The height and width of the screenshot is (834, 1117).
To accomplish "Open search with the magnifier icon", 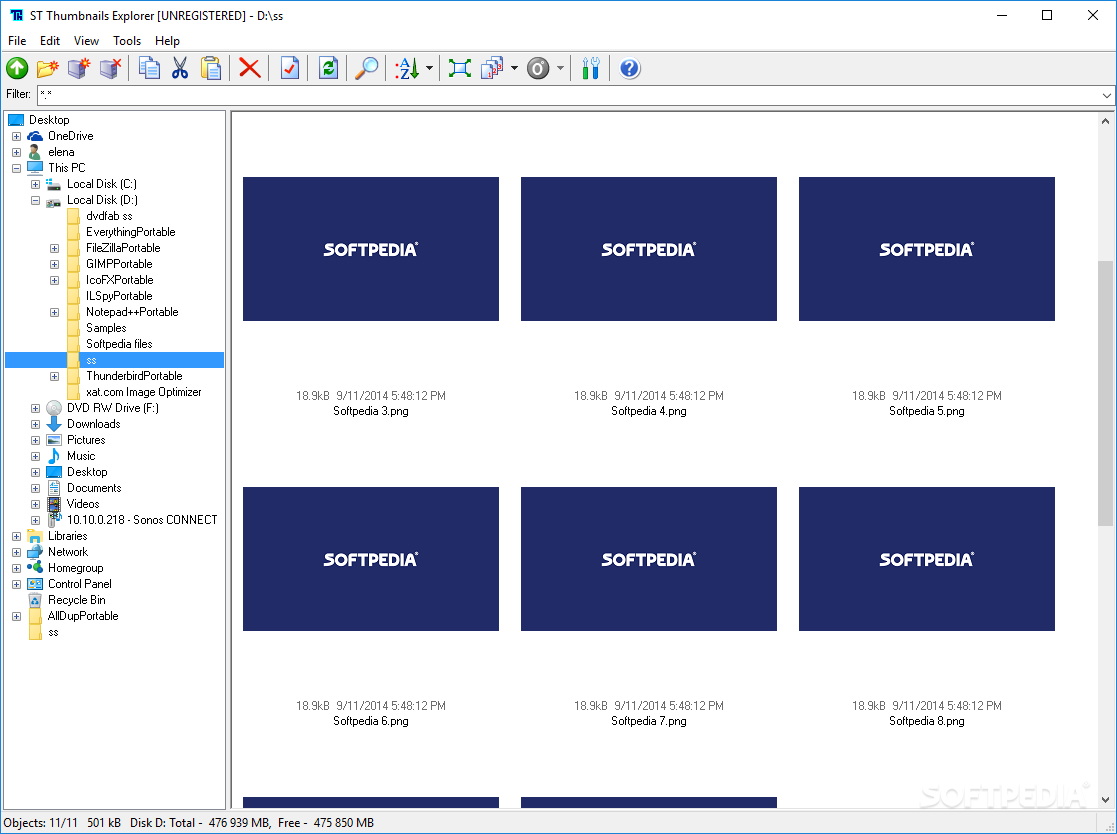I will click(367, 68).
